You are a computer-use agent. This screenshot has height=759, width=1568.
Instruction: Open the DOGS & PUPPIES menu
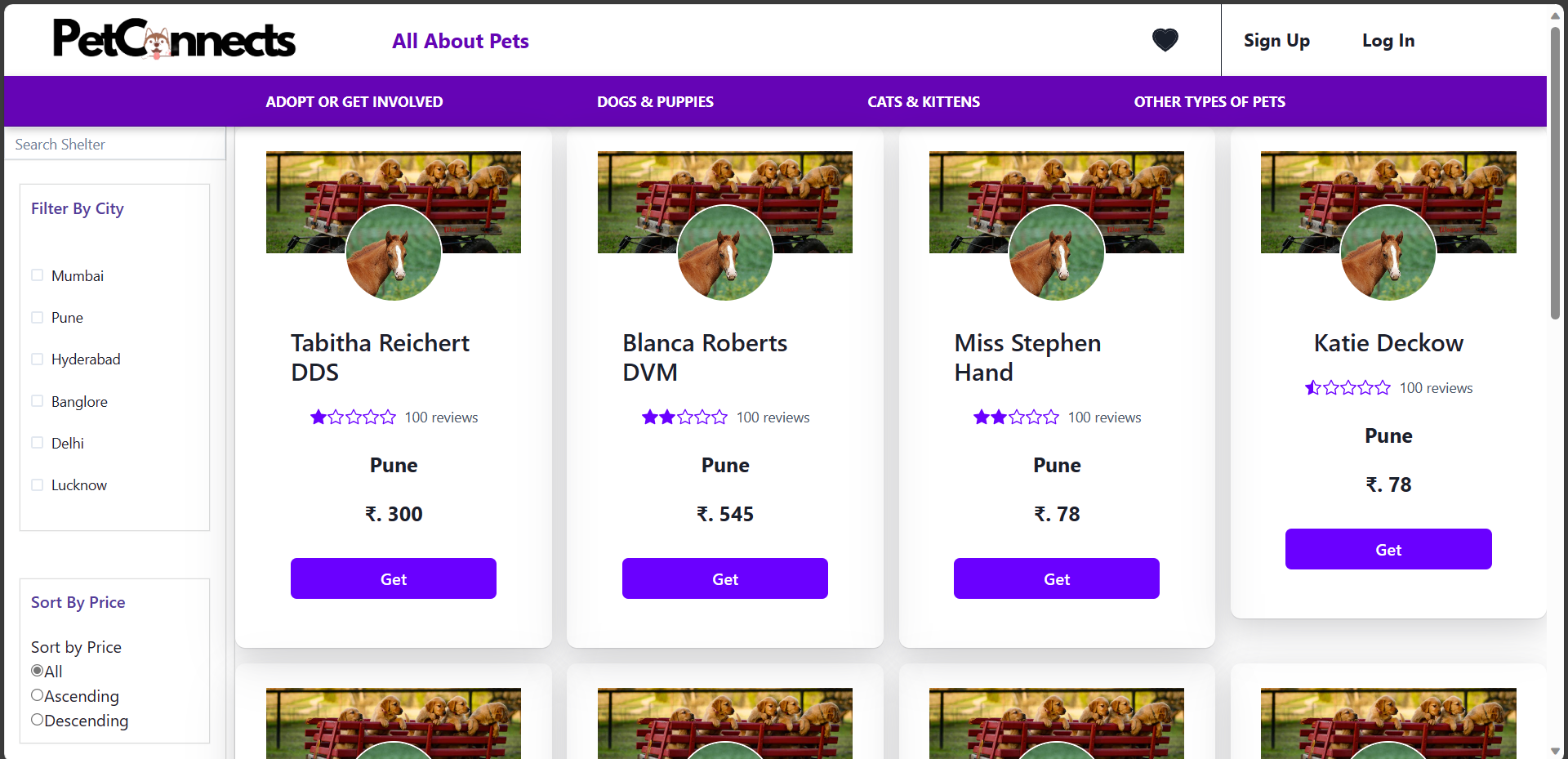[655, 101]
